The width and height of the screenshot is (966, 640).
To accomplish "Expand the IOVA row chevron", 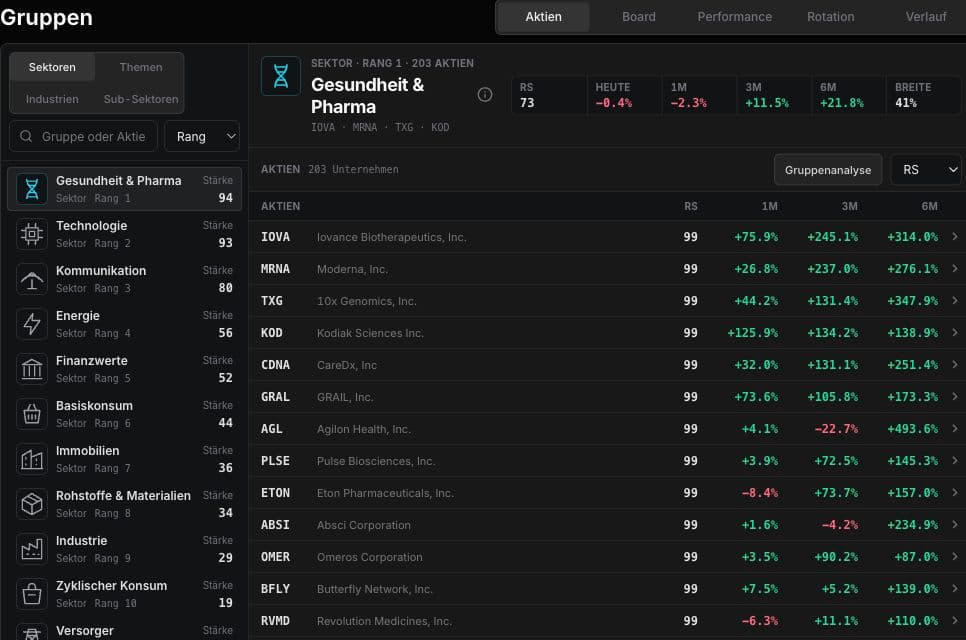I will (954, 237).
